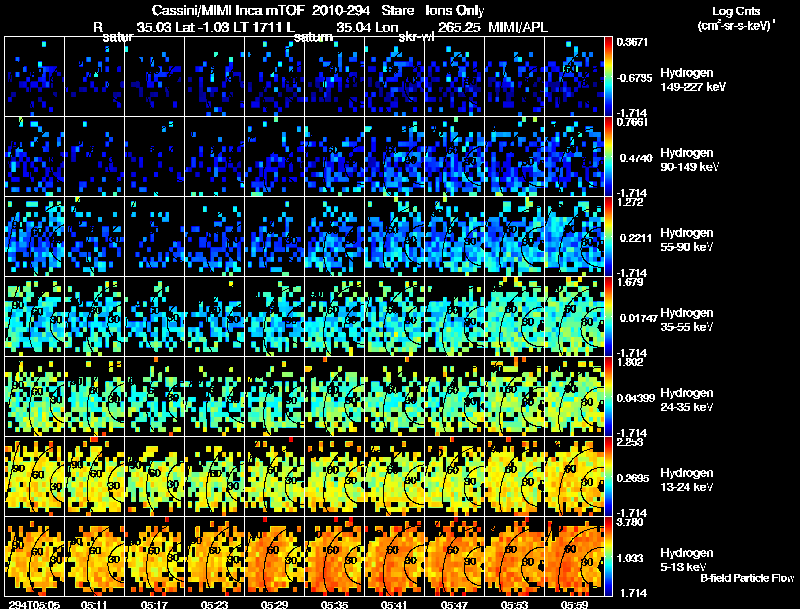Select the 'Hydrogen 149-227 keV' row label
Image resolution: width=800 pixels, height=609 pixels.
point(693,80)
